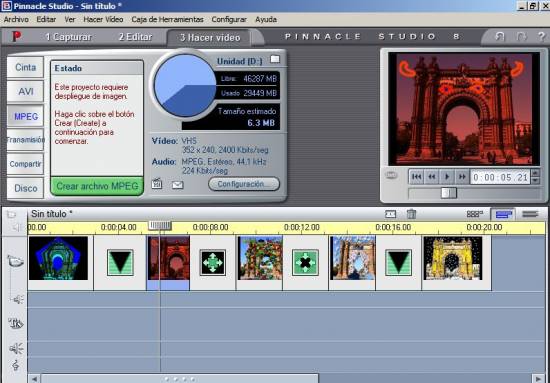Switch to storyboard view icon

474,214
